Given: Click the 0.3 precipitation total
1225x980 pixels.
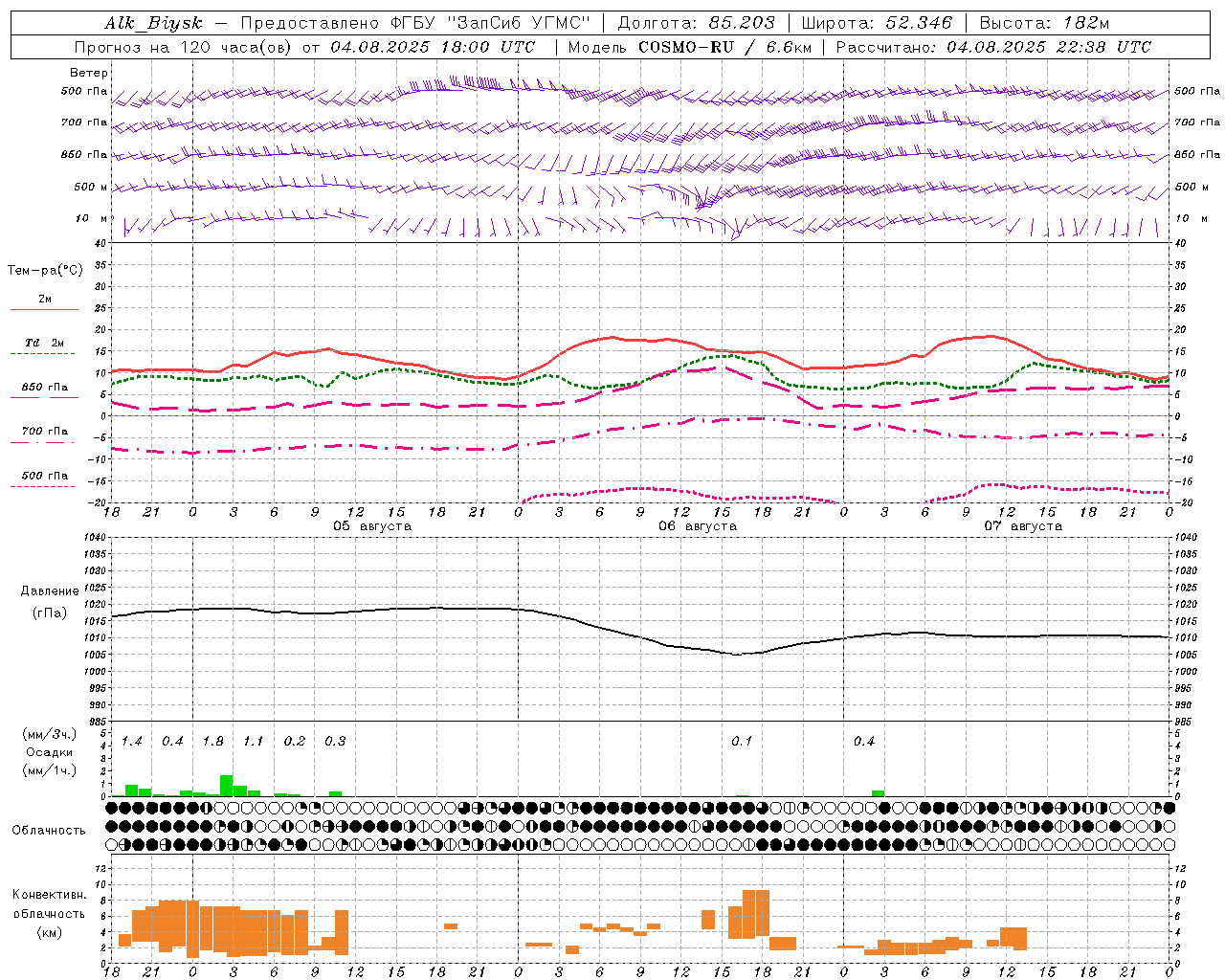Looking at the screenshot, I should (x=334, y=742).
